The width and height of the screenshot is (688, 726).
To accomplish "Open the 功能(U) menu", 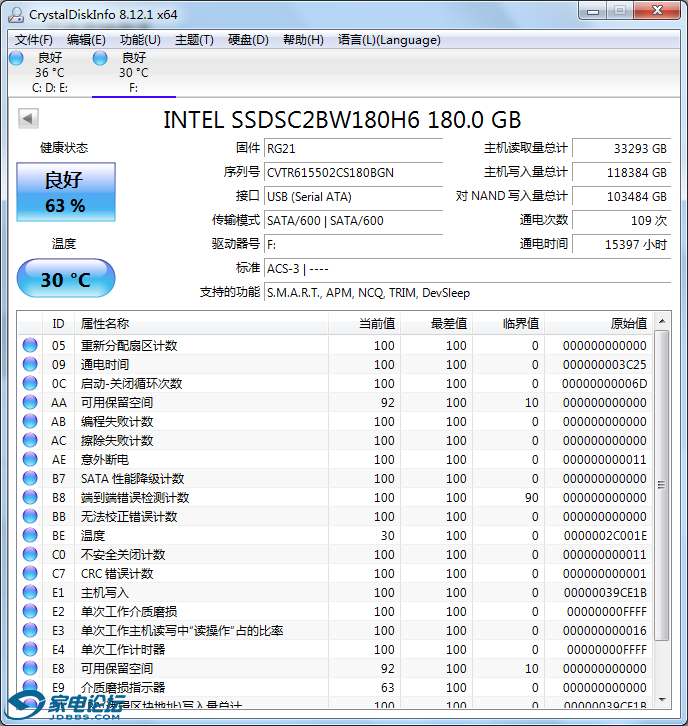I will (x=140, y=40).
